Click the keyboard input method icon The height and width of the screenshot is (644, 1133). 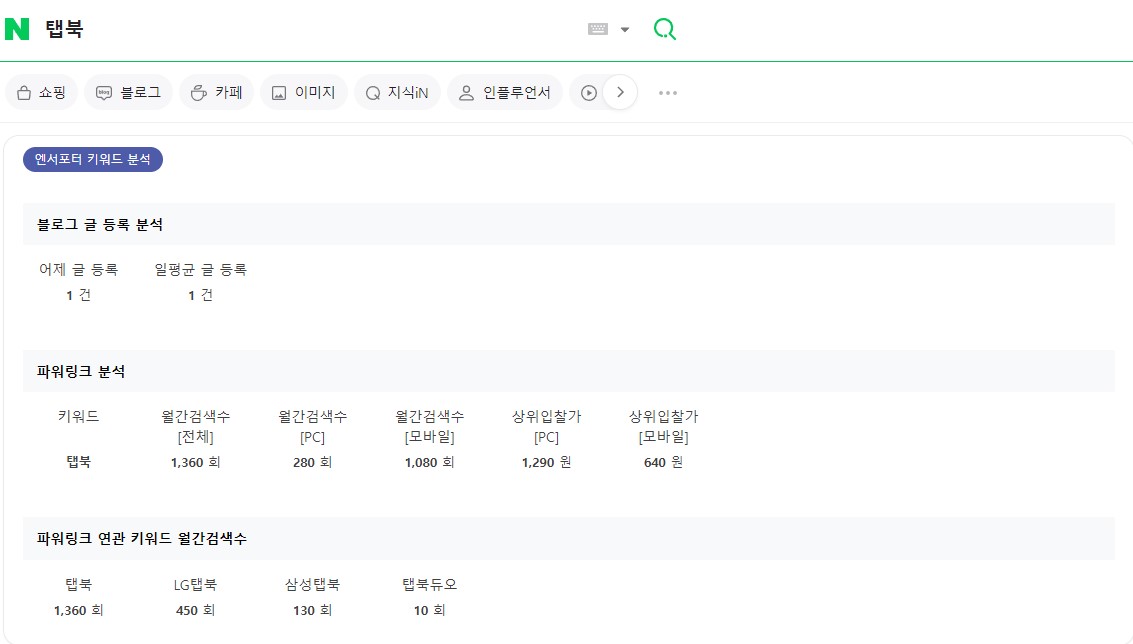click(600, 29)
